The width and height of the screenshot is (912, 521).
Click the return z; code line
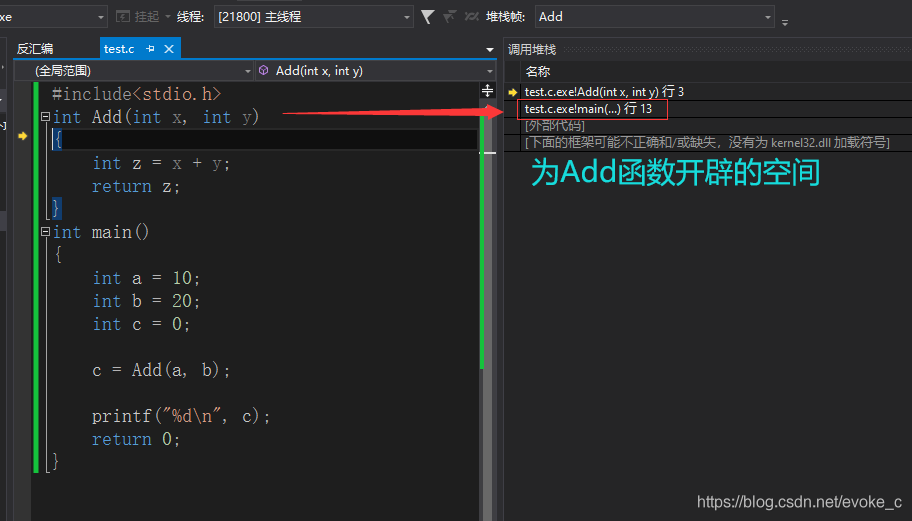tap(136, 187)
